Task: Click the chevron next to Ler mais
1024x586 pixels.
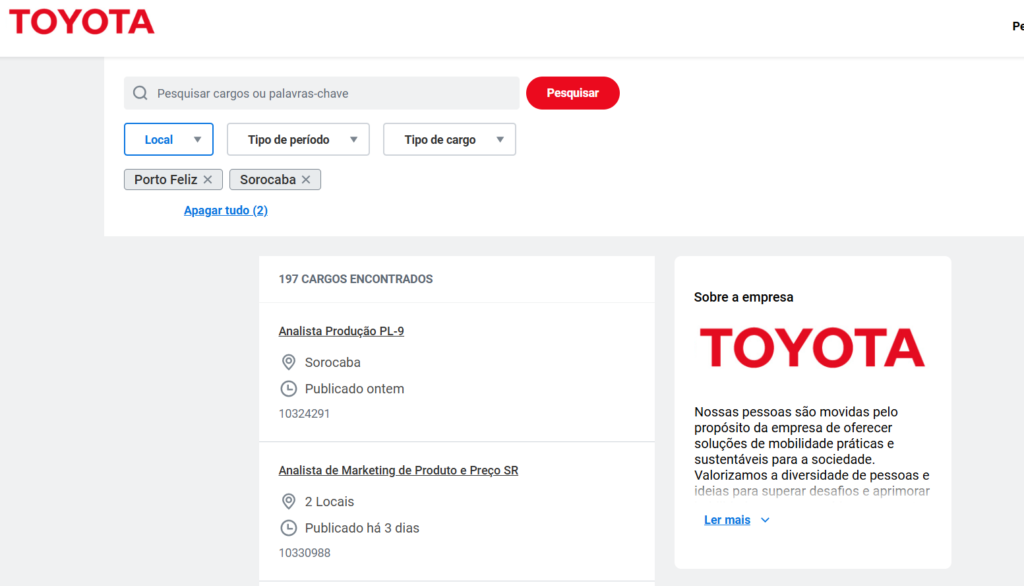Action: (765, 520)
